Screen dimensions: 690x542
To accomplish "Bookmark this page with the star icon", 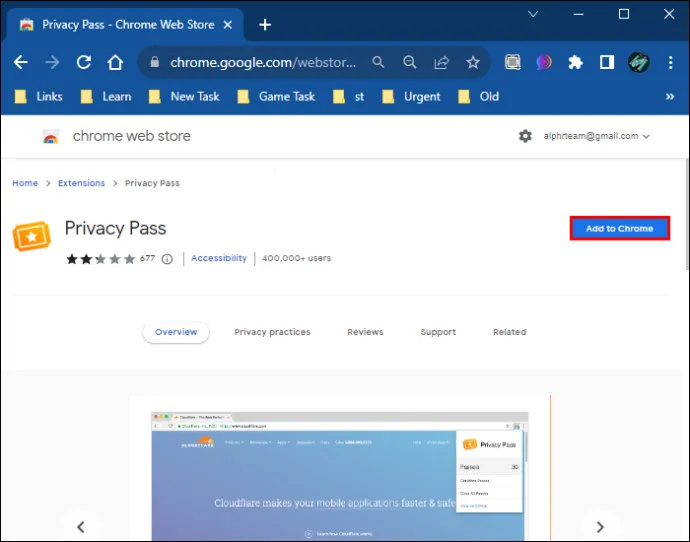I will [473, 62].
